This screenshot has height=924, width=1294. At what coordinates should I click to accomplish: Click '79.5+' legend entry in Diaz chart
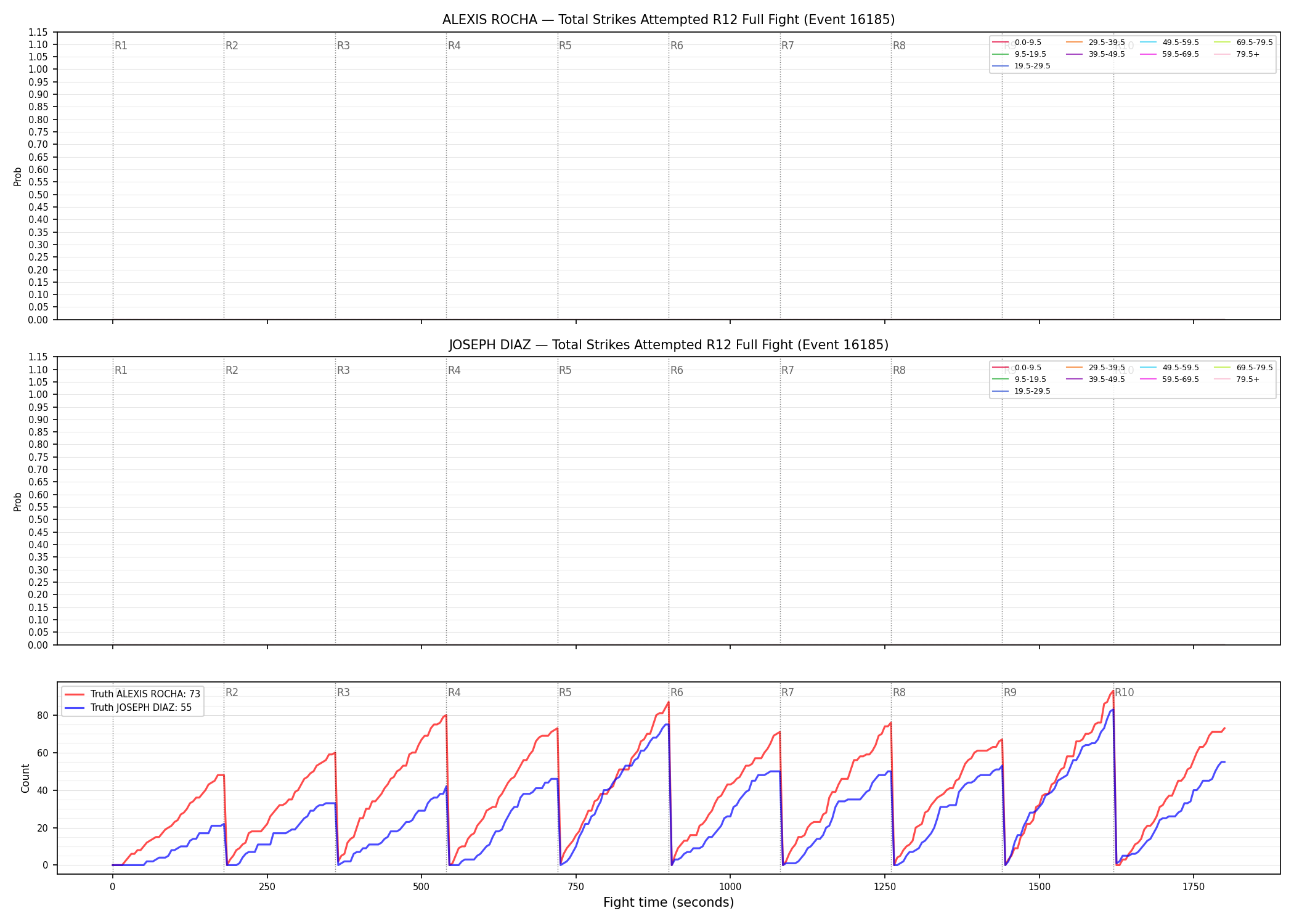click(1248, 379)
